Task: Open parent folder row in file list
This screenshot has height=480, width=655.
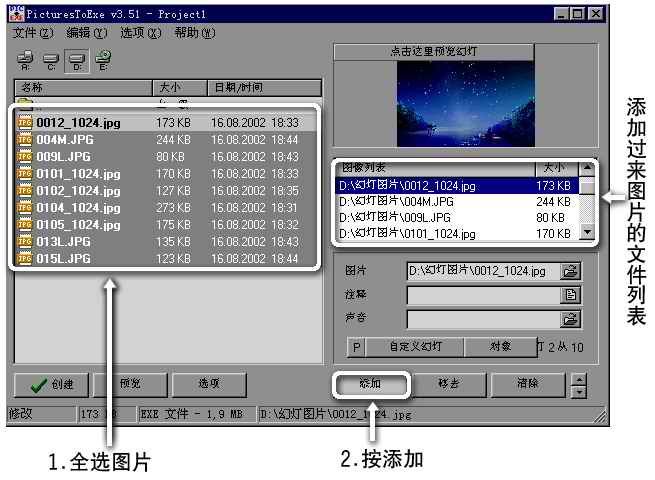Action: pos(167,102)
